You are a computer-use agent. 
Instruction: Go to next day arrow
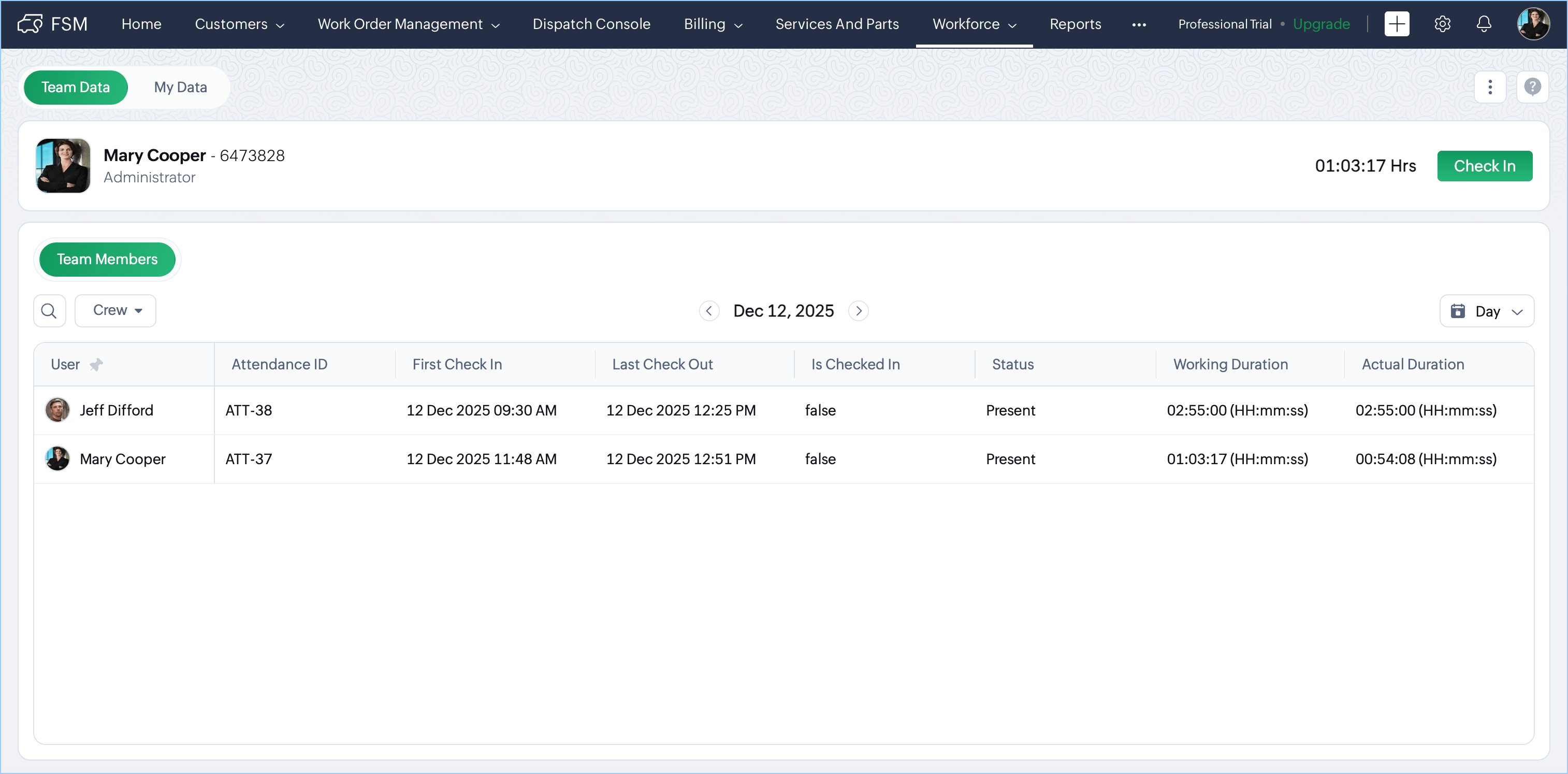[x=858, y=310]
